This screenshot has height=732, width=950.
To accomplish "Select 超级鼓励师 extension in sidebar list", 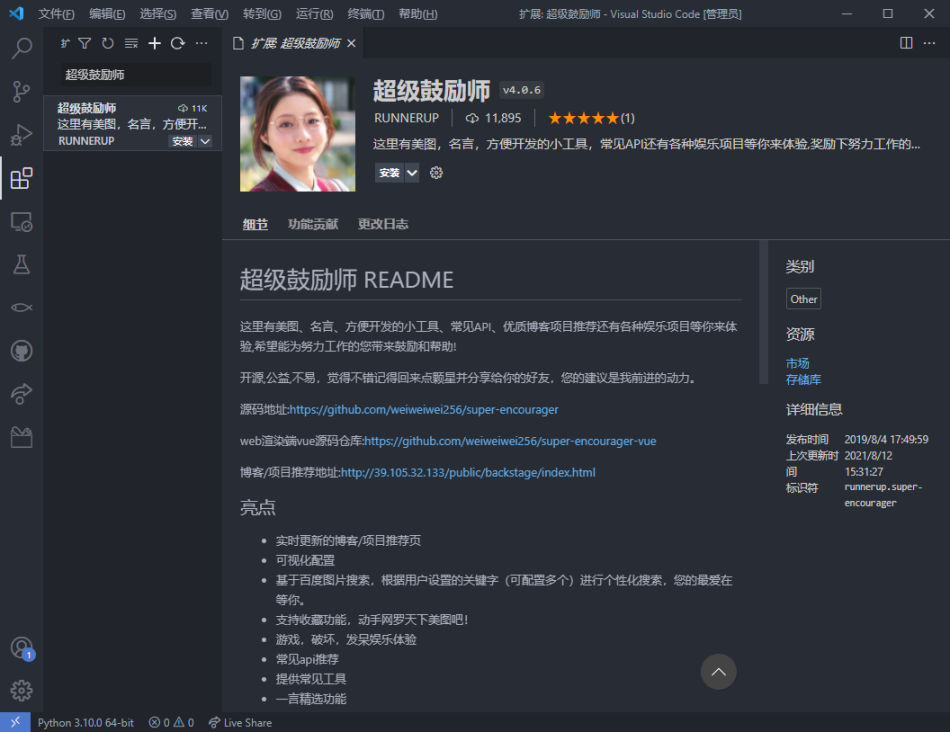I will point(133,123).
